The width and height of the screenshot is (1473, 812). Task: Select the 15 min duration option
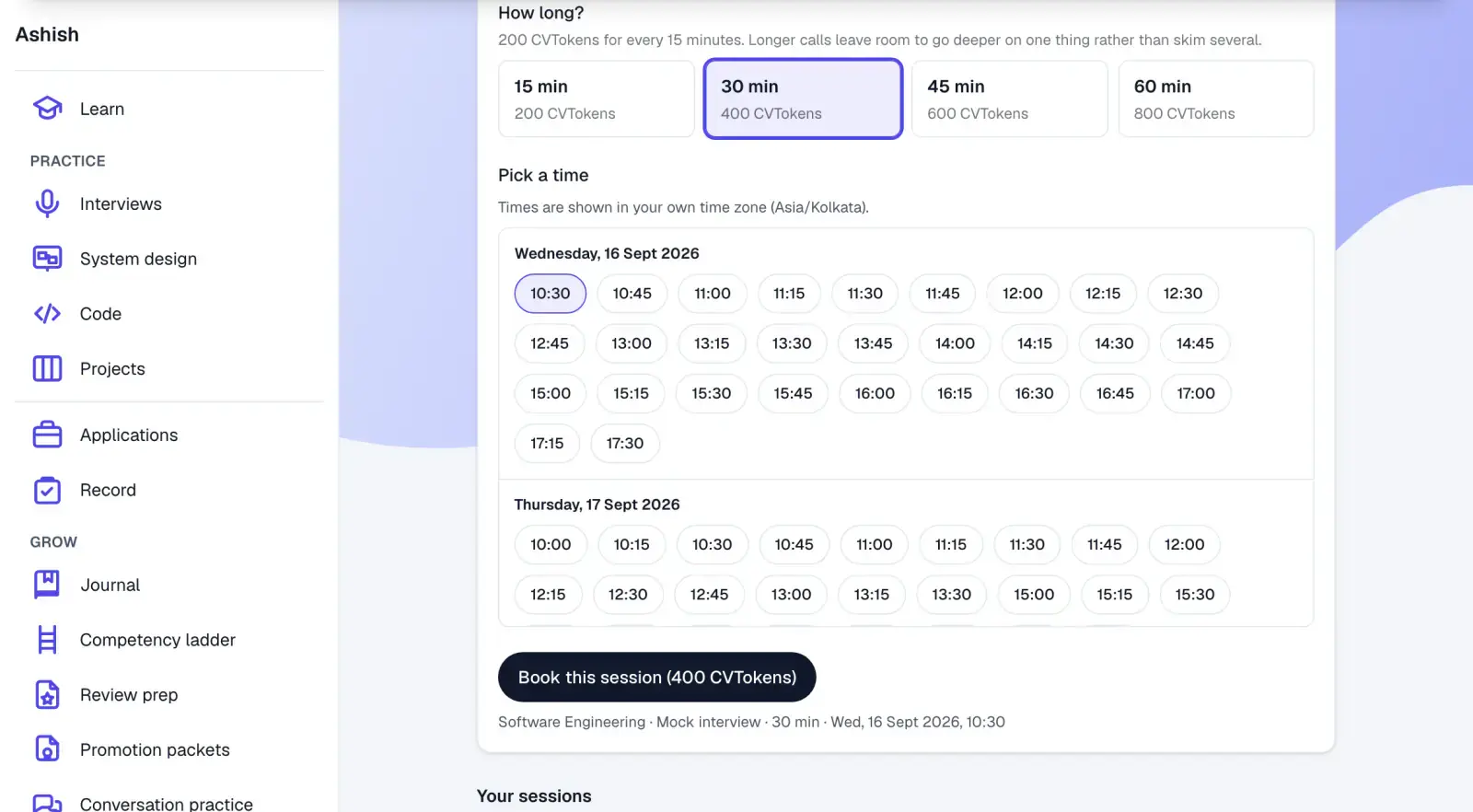(x=597, y=99)
